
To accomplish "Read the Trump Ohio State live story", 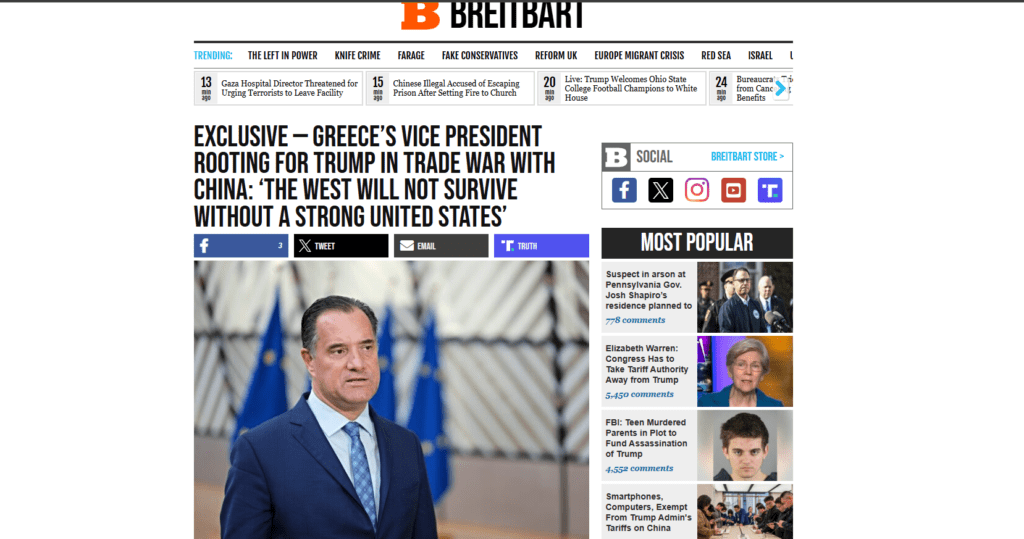I will 631,88.
